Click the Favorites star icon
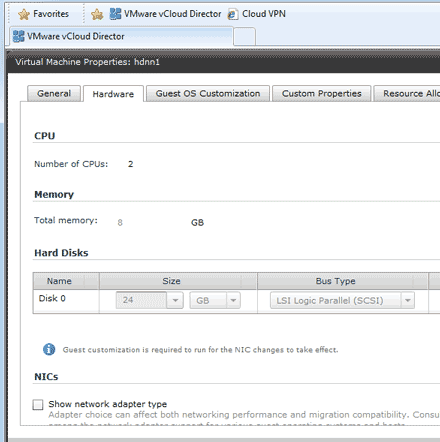Viewport: 440px width, 442px height. point(24,14)
